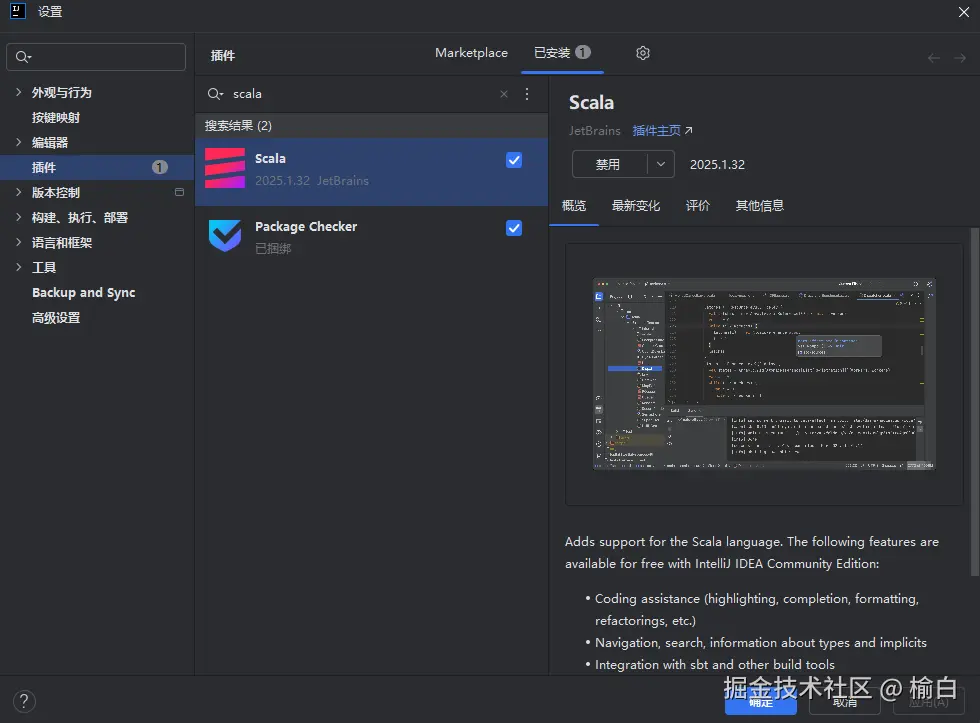Click the vertical scrollbar in plugin details
The width and height of the screenshot is (980, 723).
point(975,401)
